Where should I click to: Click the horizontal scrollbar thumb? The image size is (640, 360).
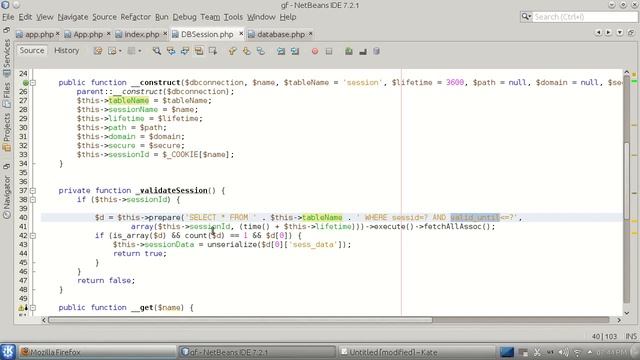click(240, 320)
